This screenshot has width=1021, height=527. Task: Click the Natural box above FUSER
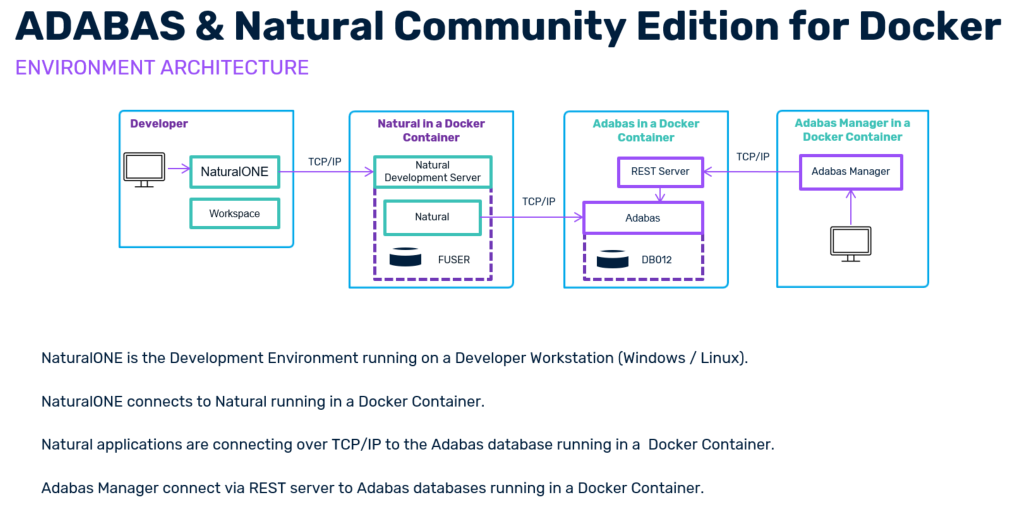tap(432, 216)
